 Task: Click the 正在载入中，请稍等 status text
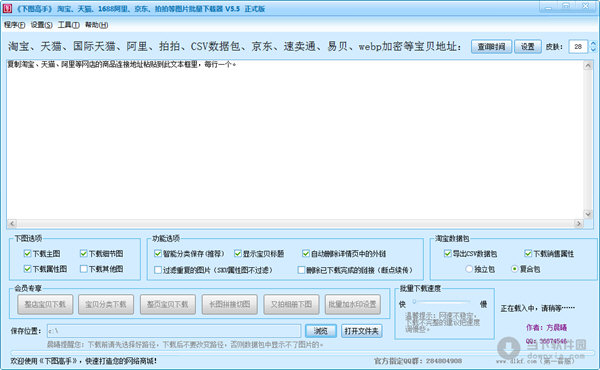pyautogui.click(x=538, y=308)
